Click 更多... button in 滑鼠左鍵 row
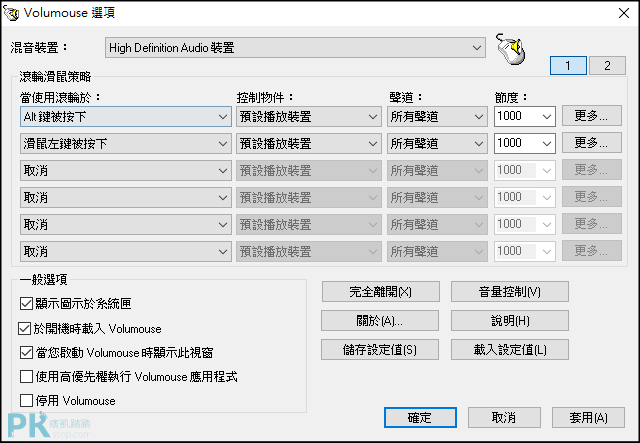Image resolution: width=640 pixels, height=443 pixels. 592,142
